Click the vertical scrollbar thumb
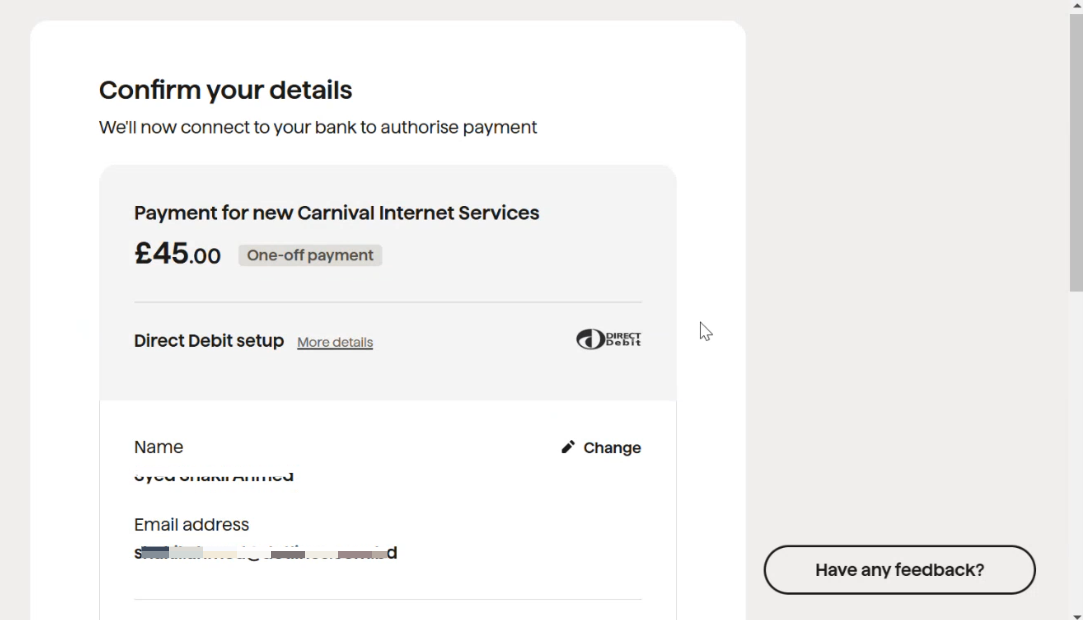Image resolution: width=1083 pixels, height=620 pixels. click(1077, 152)
